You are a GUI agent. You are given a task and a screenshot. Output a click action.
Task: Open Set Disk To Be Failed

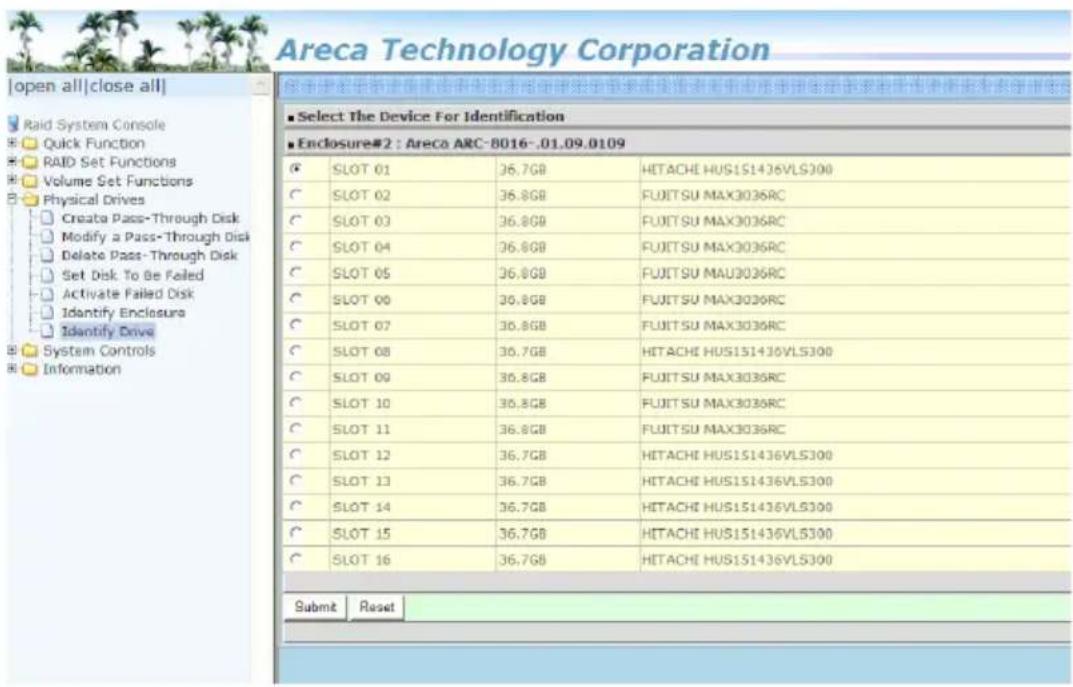(x=133, y=275)
